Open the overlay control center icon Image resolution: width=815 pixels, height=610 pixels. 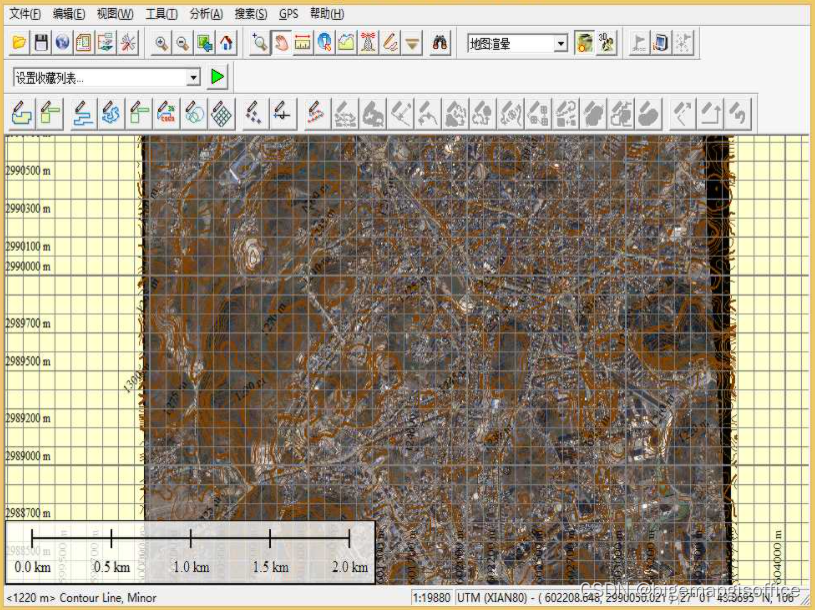[106, 43]
